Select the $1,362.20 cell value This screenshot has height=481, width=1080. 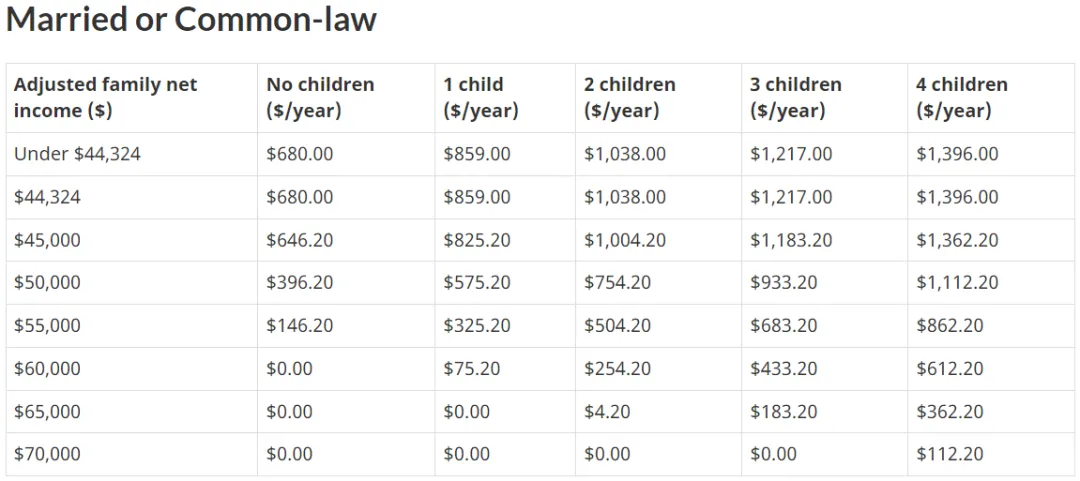(x=957, y=240)
